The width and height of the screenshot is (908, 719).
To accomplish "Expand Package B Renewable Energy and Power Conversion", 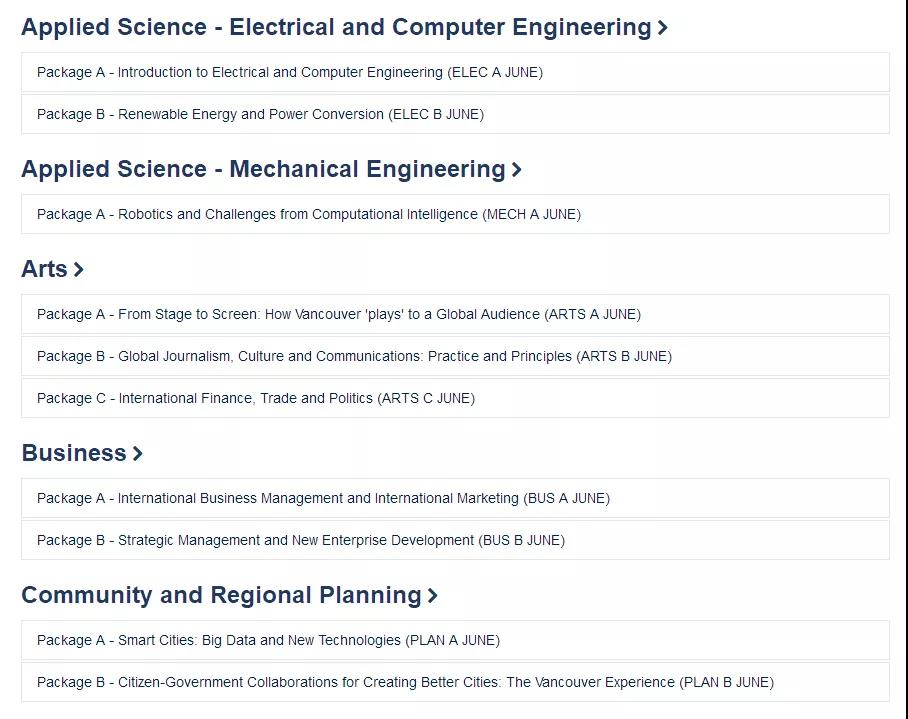I will coord(455,114).
